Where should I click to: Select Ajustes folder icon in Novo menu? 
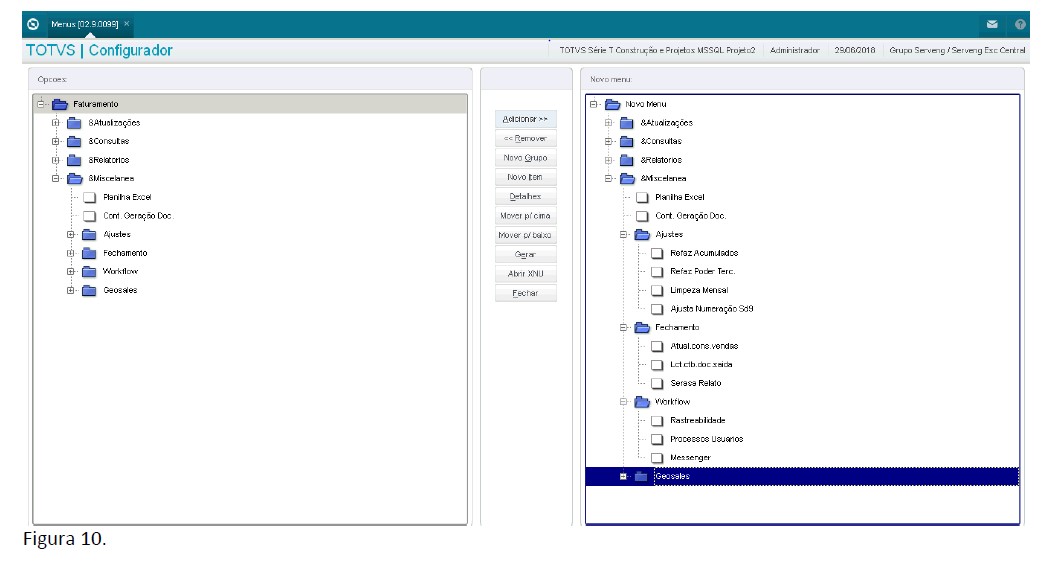642,234
